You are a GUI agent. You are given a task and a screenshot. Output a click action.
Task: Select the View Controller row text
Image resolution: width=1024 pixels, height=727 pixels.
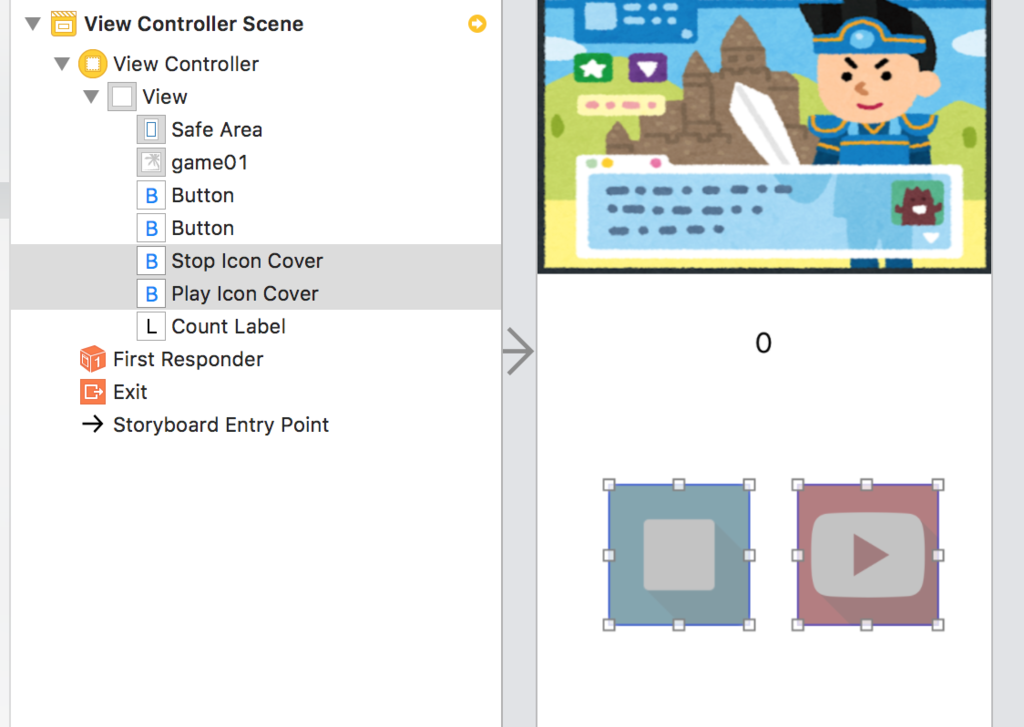pos(186,64)
